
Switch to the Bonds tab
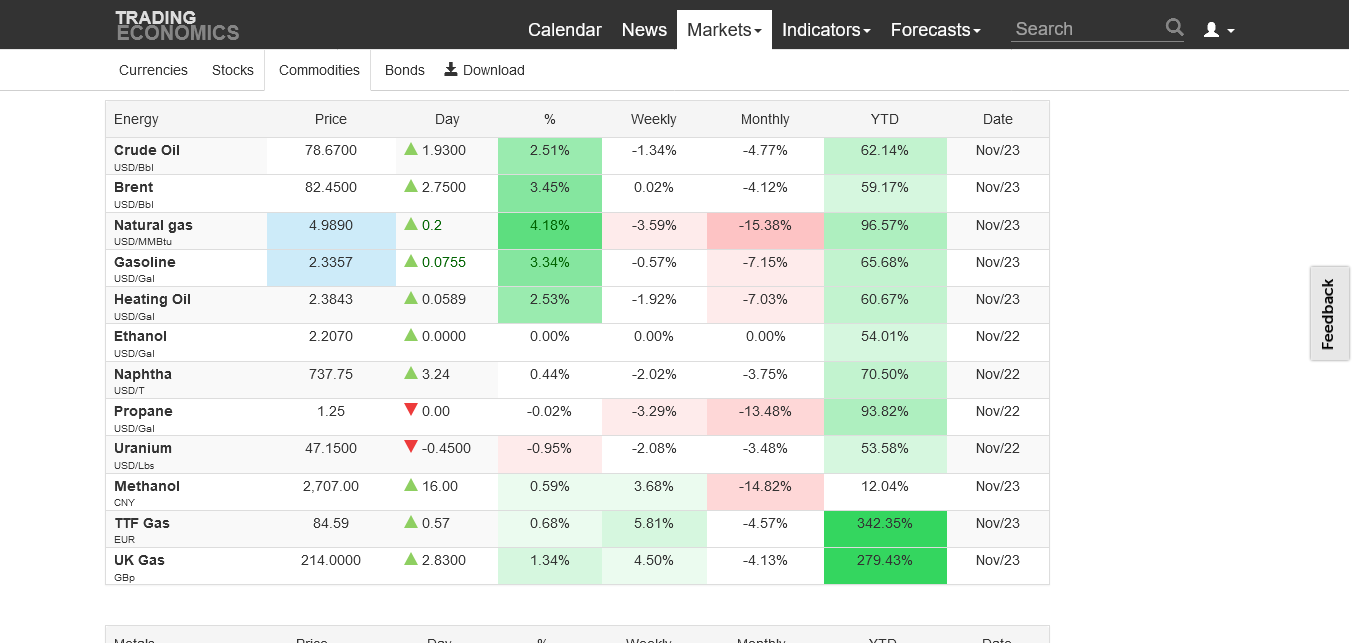click(404, 70)
